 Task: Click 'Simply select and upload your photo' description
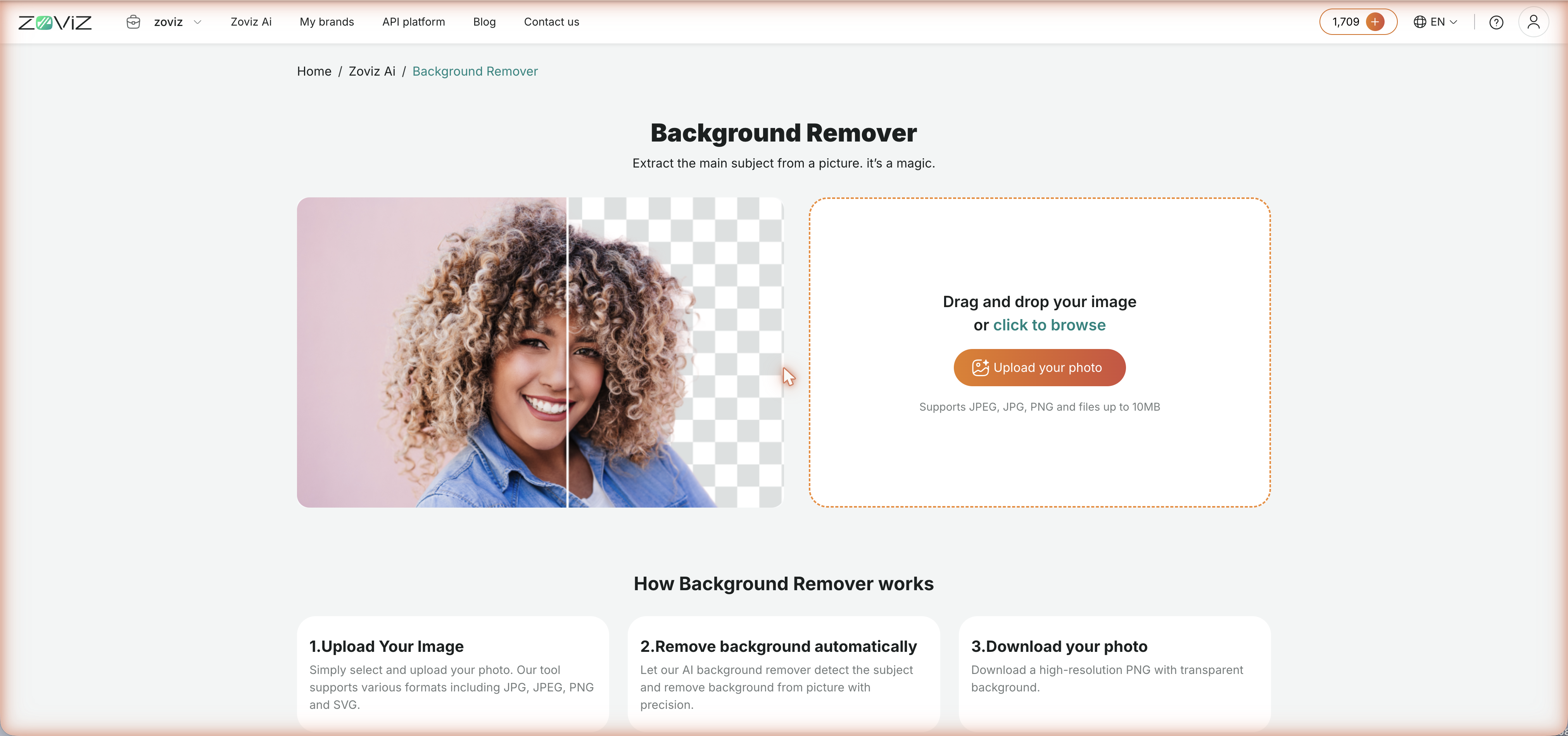pos(452,687)
